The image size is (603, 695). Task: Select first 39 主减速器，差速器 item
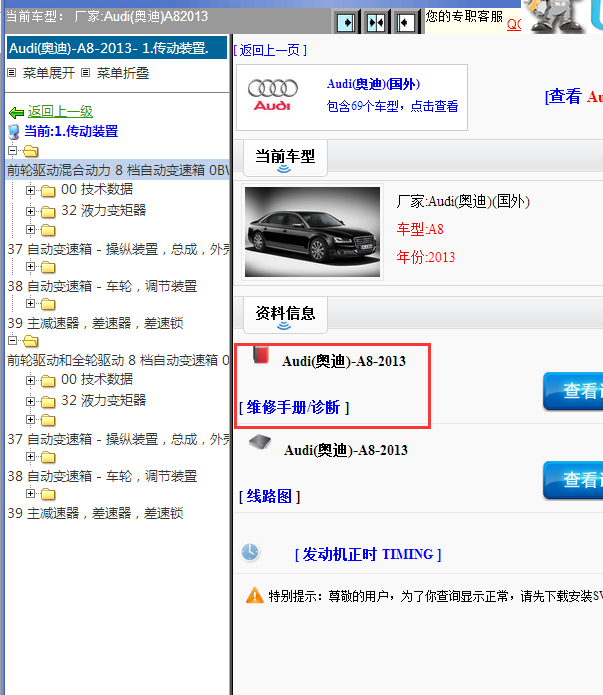tap(95, 323)
